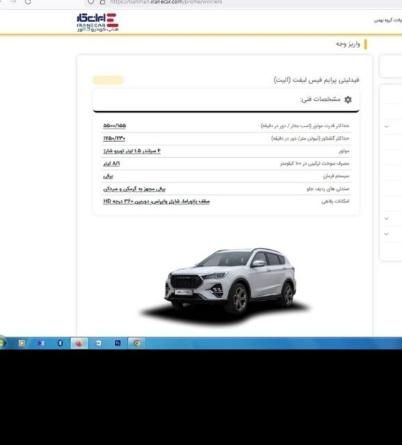Click the torque value 1750/230
The image size is (402, 445).
pyautogui.click(x=114, y=138)
